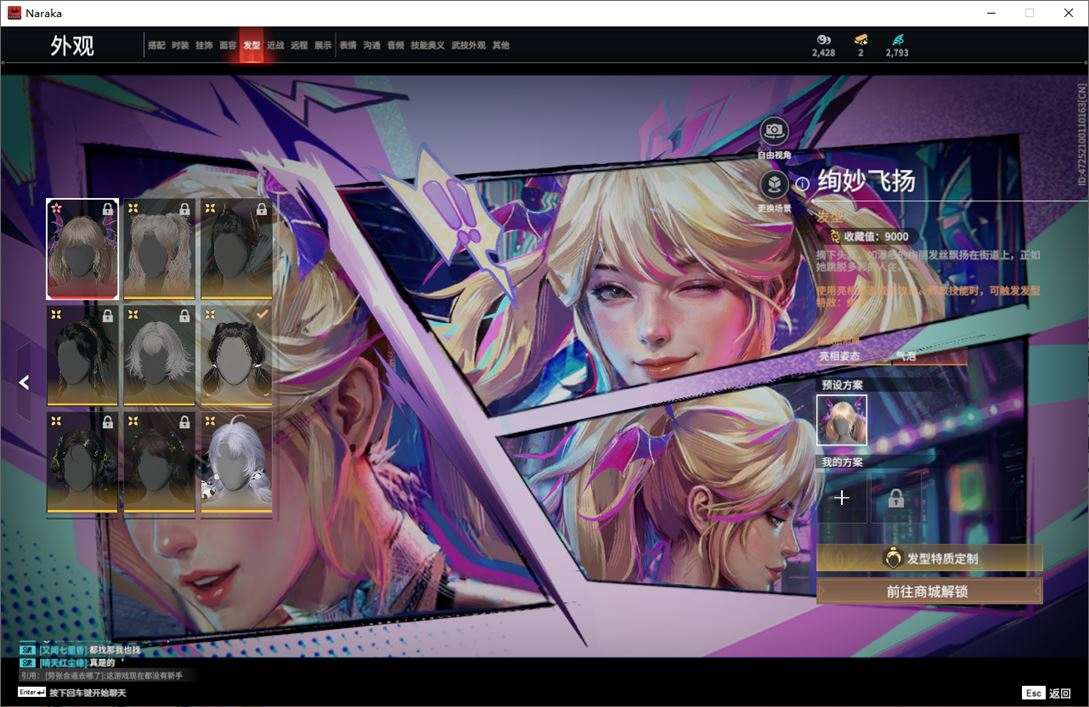Select the blonde bat-wing hairstyle thumbnail
The height and width of the screenshot is (707, 1089).
(83, 249)
